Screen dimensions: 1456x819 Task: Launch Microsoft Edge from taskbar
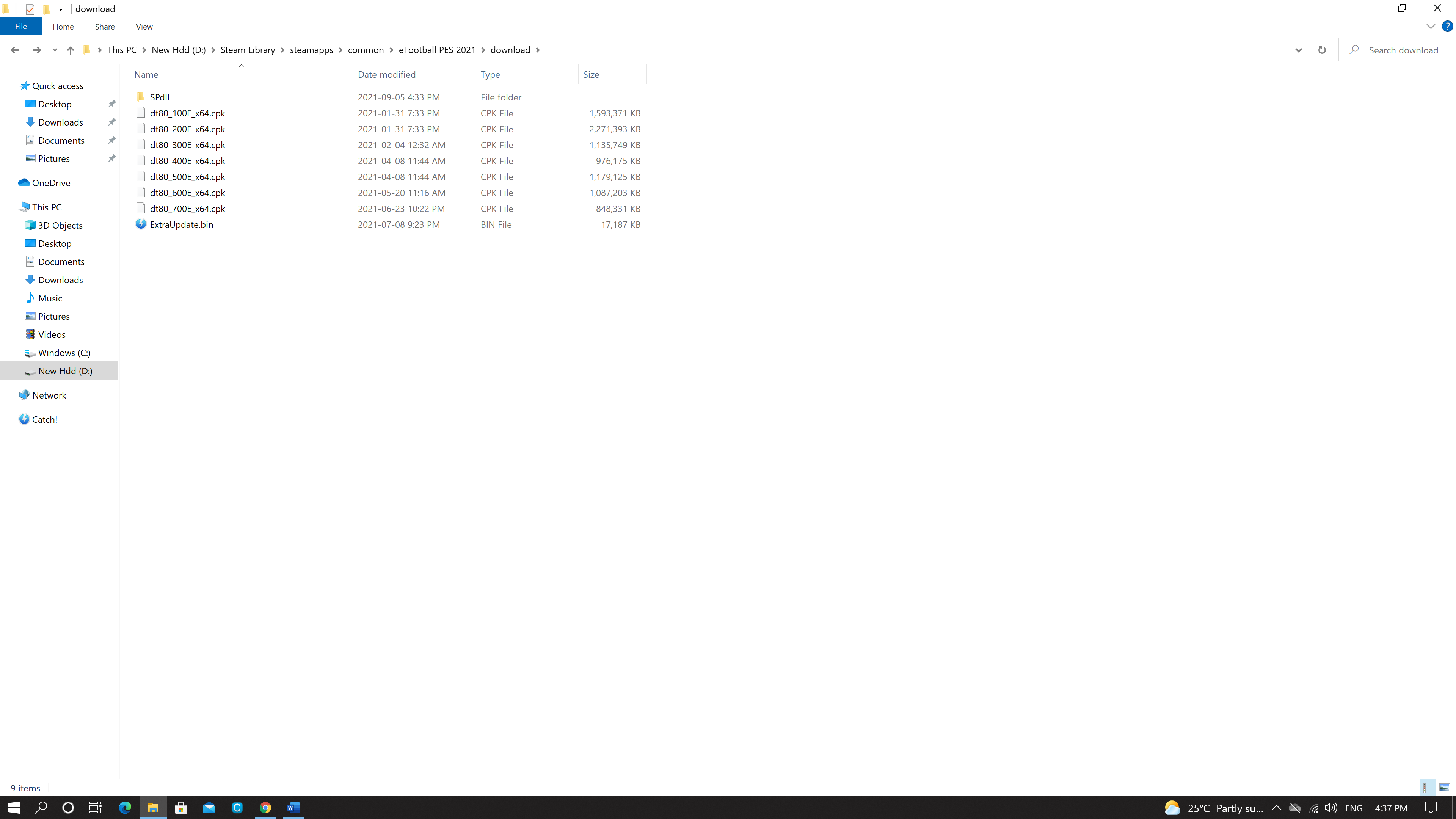[125, 808]
